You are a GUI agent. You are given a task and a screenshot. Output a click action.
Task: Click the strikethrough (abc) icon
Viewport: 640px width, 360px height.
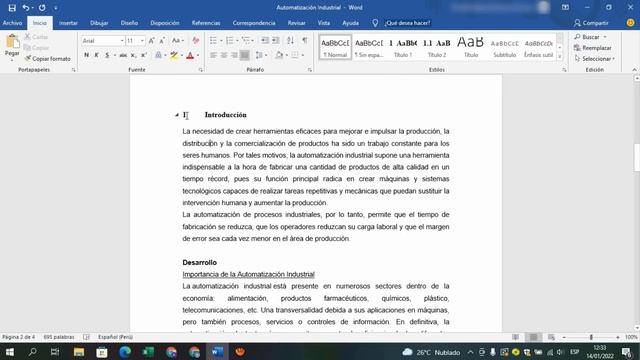[123, 55]
